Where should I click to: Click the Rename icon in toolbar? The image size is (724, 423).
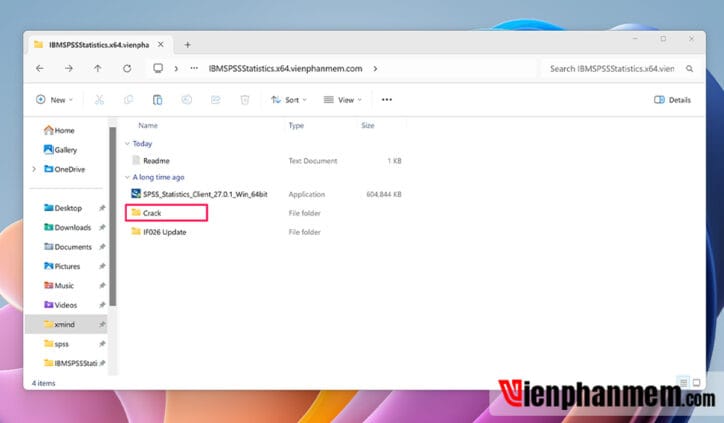point(187,100)
